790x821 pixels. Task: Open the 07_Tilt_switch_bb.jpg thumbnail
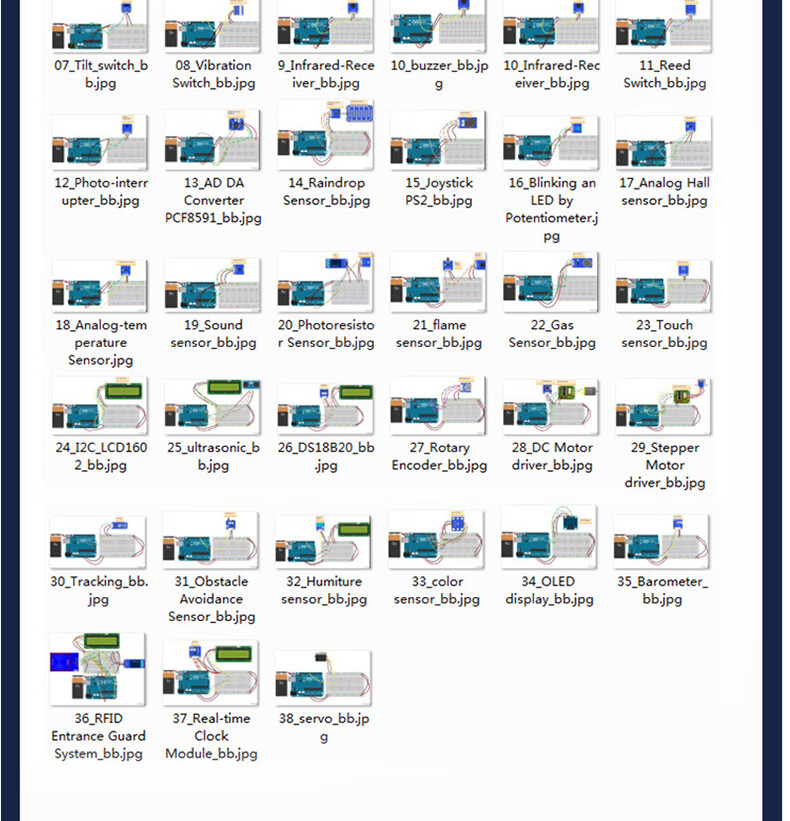[100, 26]
